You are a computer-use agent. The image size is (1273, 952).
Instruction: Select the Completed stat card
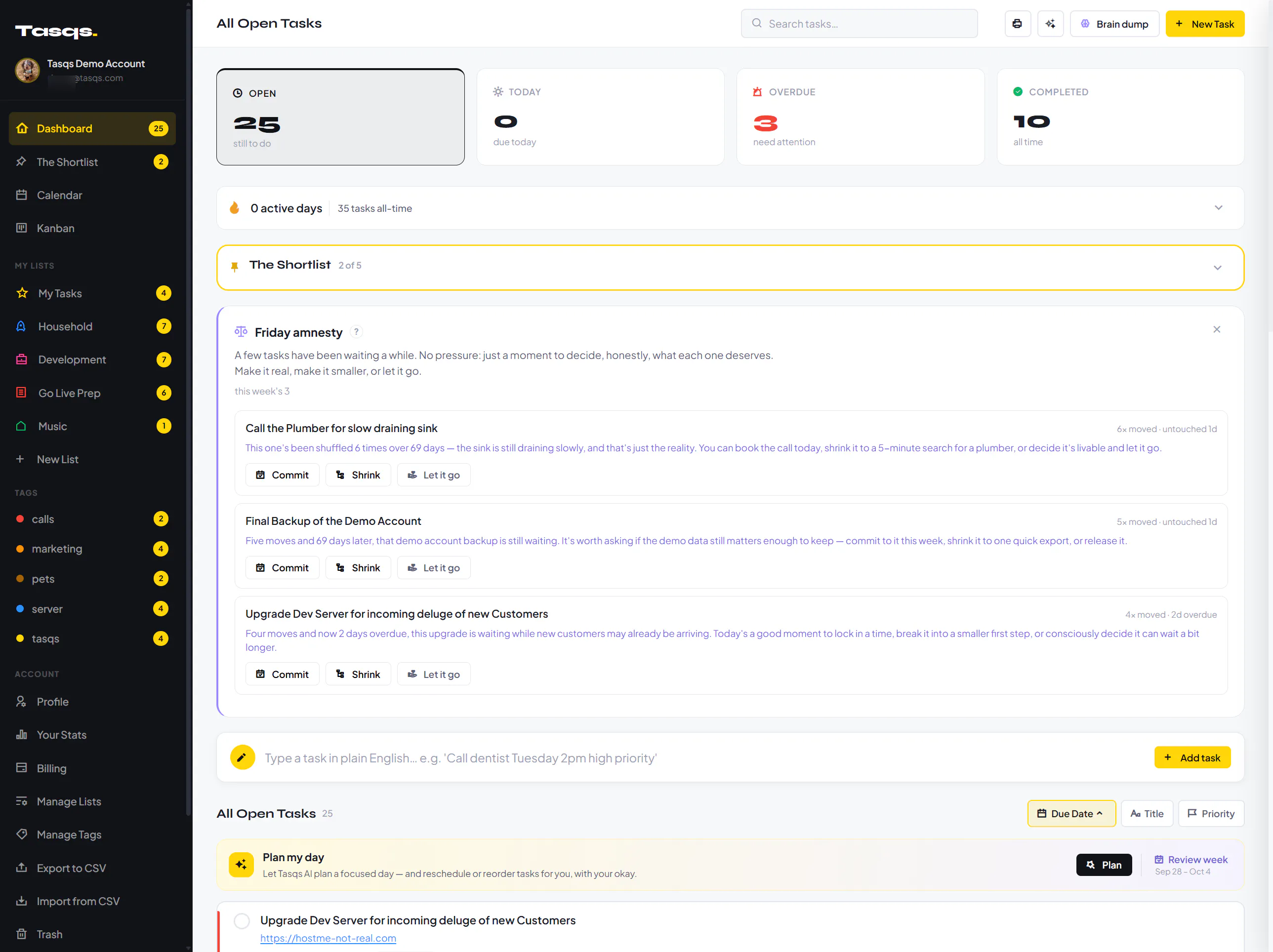(x=1120, y=117)
